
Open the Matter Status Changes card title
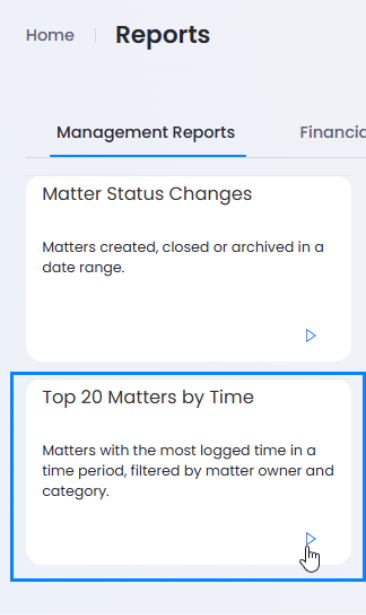[x=147, y=194]
